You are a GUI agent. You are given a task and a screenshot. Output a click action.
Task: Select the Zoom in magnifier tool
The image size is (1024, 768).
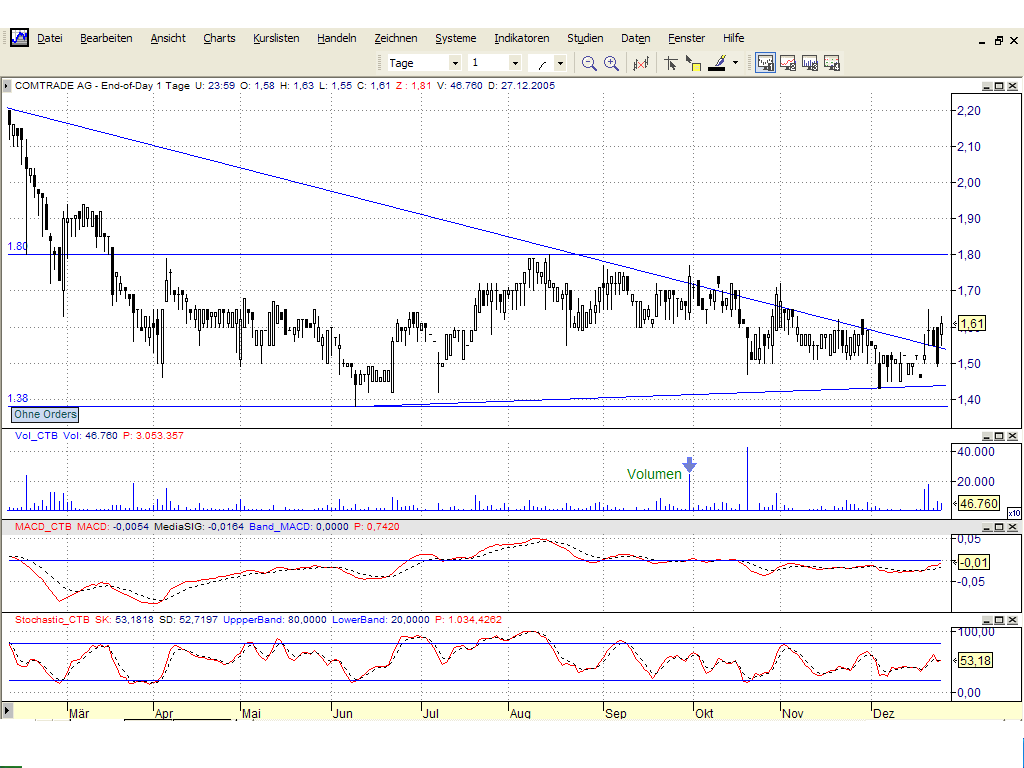click(610, 62)
